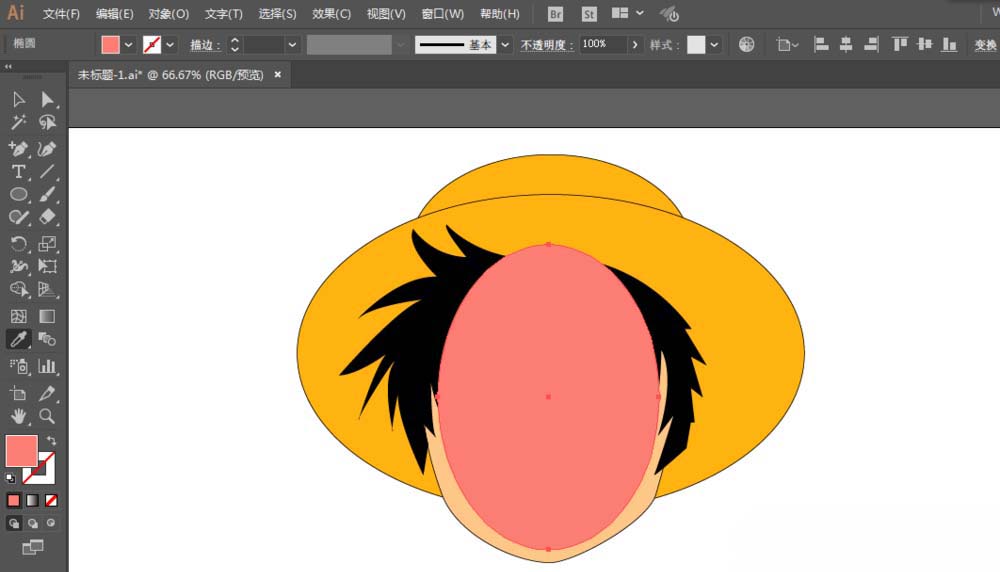This screenshot has width=1000, height=572.
Task: Click Vertical Align Top button
Action: pos(899,44)
